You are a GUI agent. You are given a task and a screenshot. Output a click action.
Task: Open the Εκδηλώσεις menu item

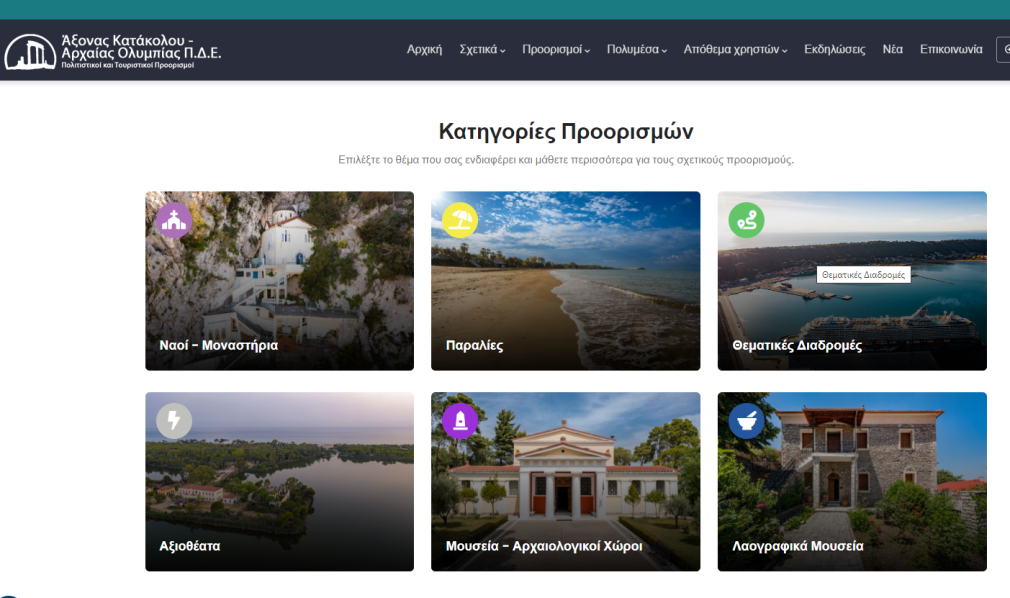[x=834, y=50]
